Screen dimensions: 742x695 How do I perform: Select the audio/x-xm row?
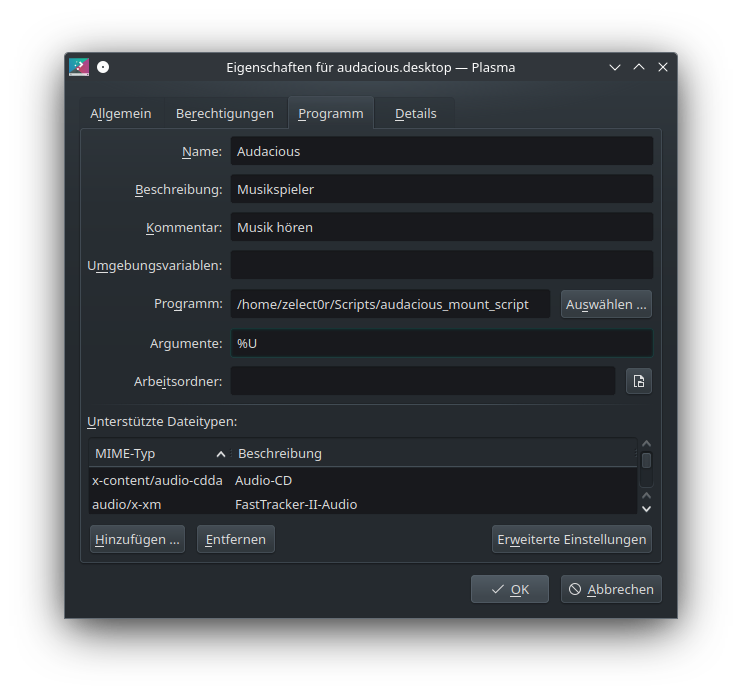pos(362,504)
